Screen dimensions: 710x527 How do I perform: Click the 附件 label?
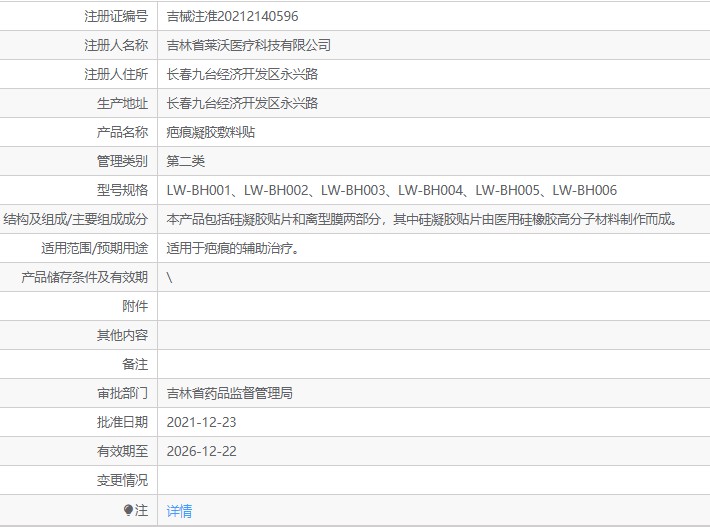(135, 306)
